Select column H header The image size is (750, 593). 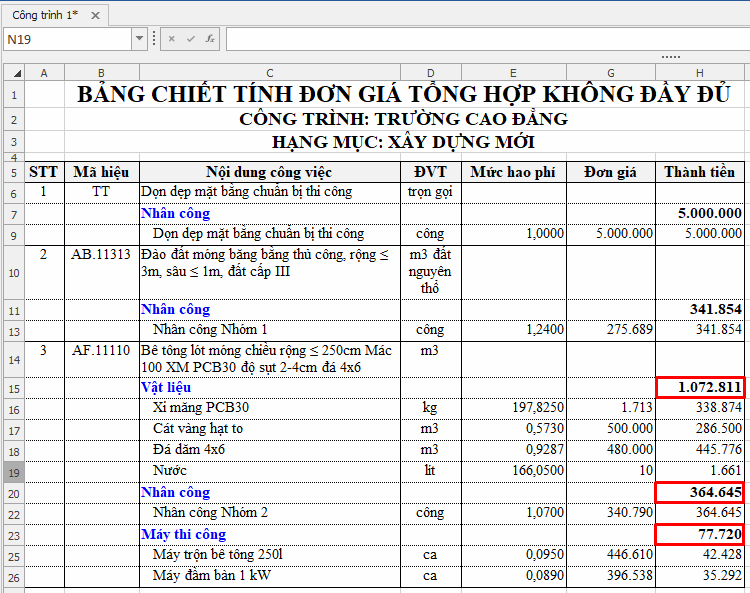[x=700, y=73]
